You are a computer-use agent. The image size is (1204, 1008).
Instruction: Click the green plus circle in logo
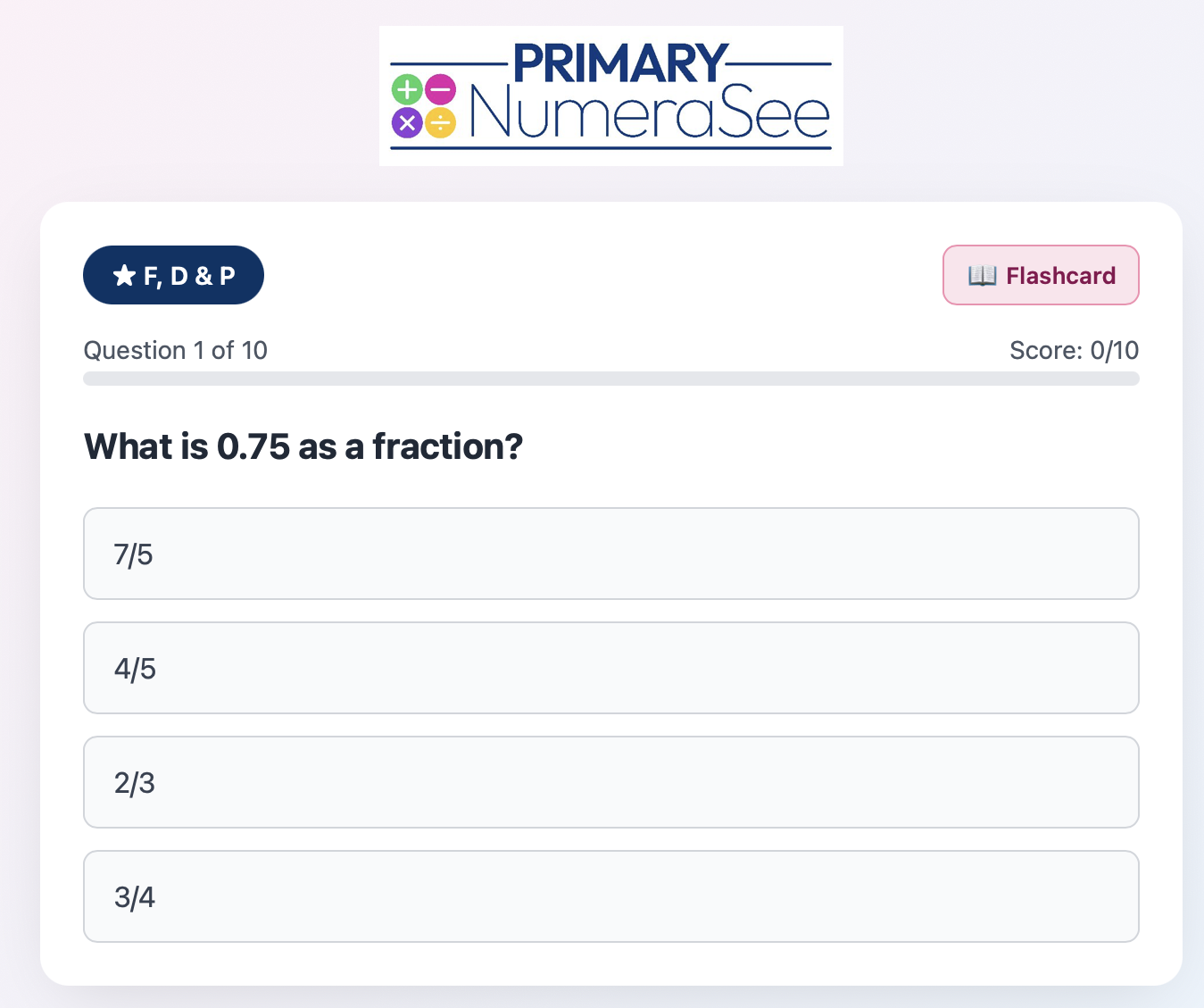(407, 89)
